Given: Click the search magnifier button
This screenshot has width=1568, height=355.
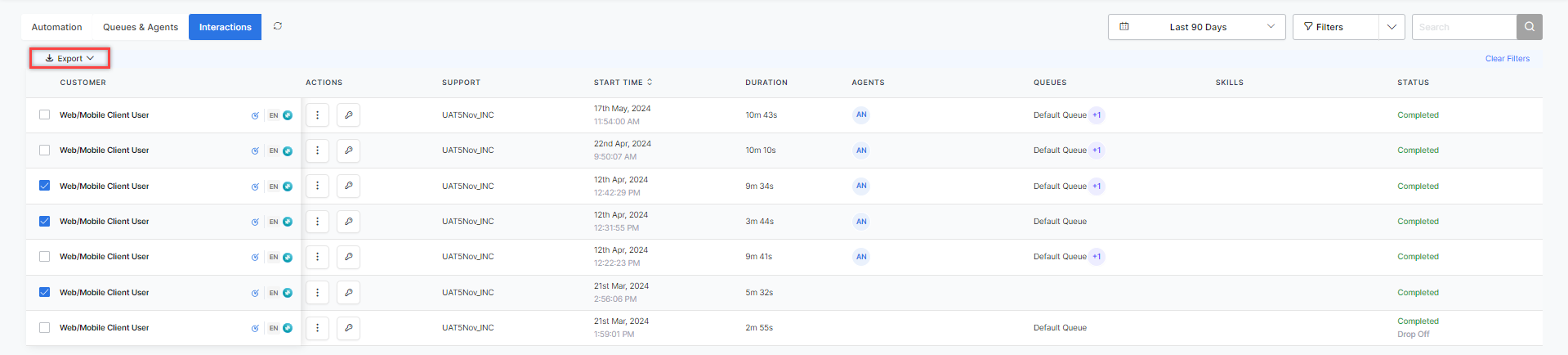Looking at the screenshot, I should click(1529, 27).
